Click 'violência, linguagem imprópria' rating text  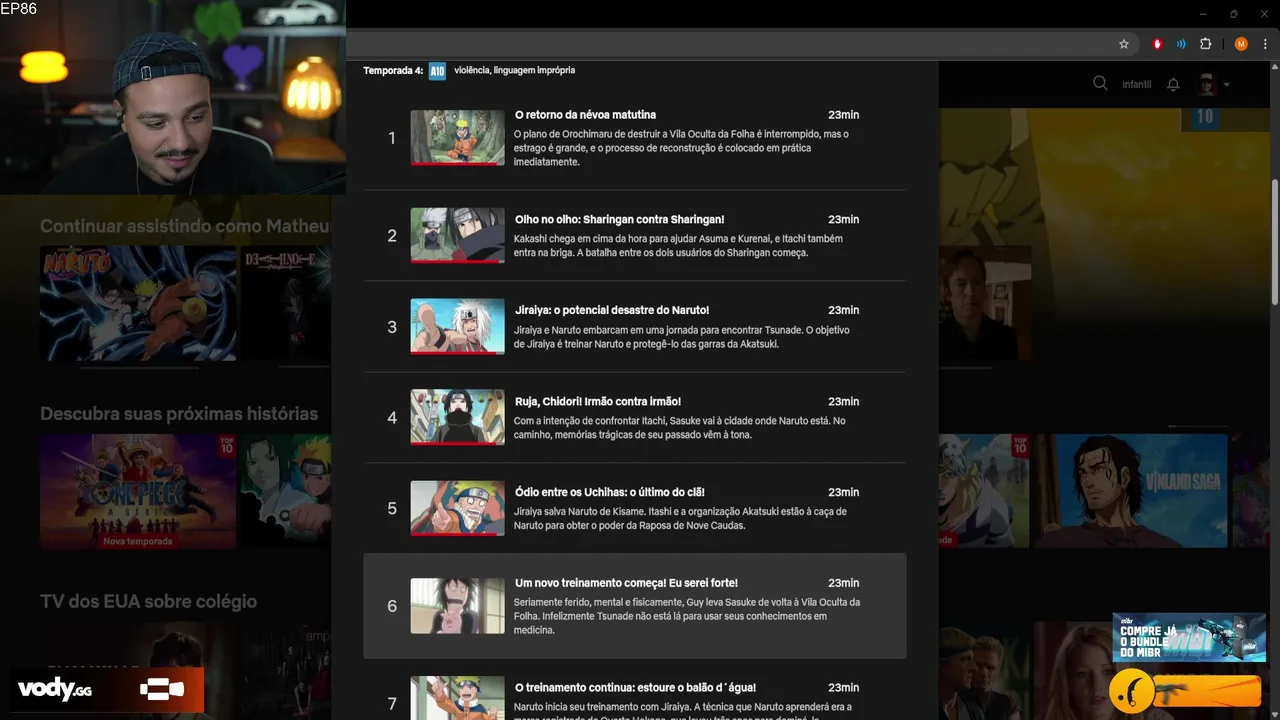pos(514,71)
